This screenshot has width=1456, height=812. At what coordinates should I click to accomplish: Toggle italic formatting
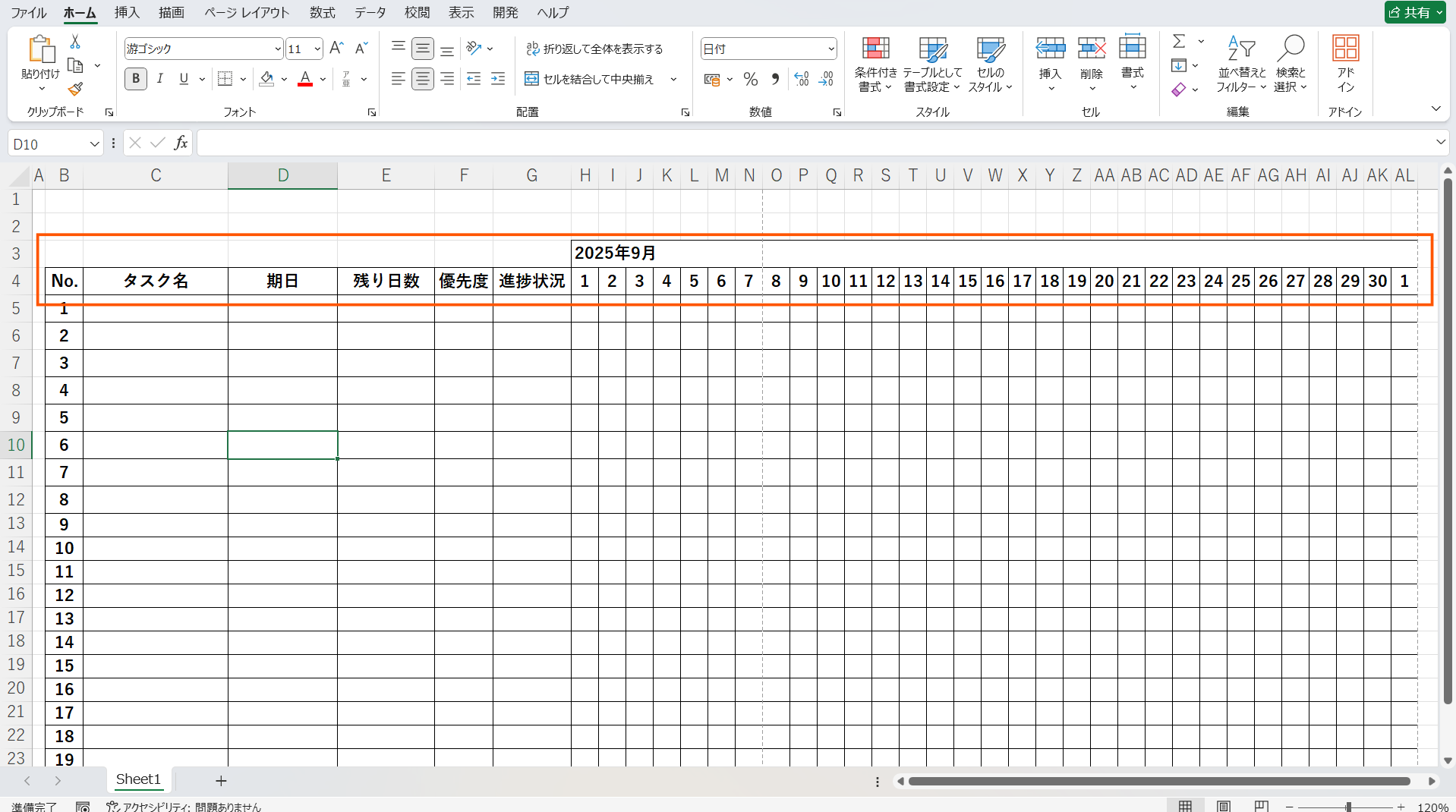click(x=159, y=79)
